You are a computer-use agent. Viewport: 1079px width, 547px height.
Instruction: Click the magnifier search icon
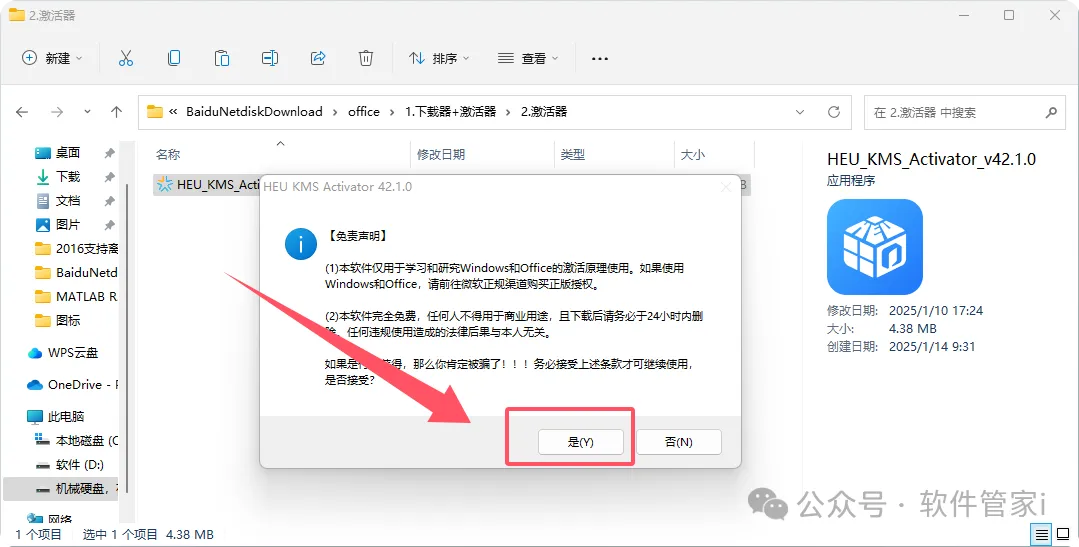pyautogui.click(x=1051, y=112)
